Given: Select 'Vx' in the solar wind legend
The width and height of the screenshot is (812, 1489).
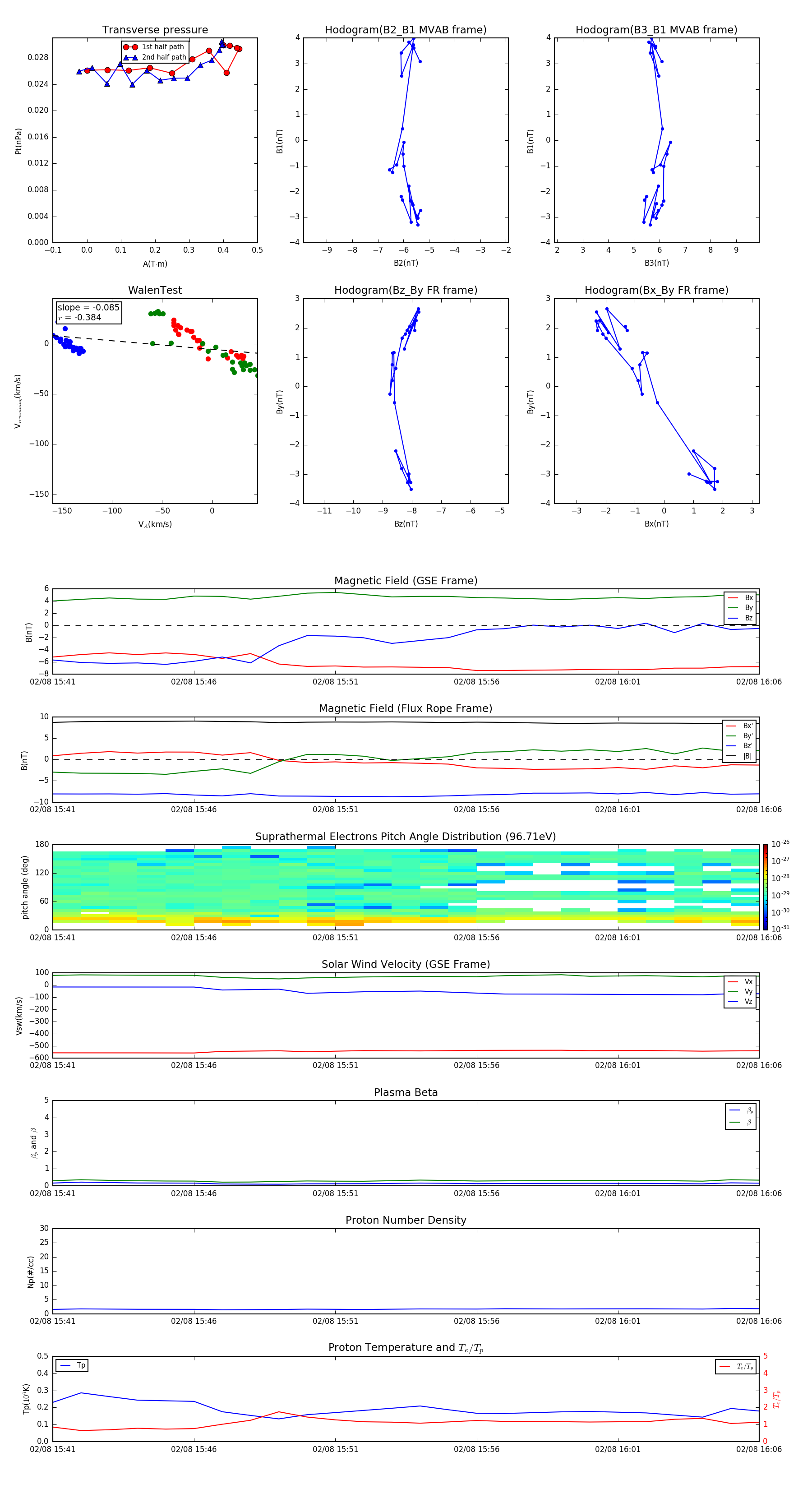Looking at the screenshot, I should coord(740,981).
